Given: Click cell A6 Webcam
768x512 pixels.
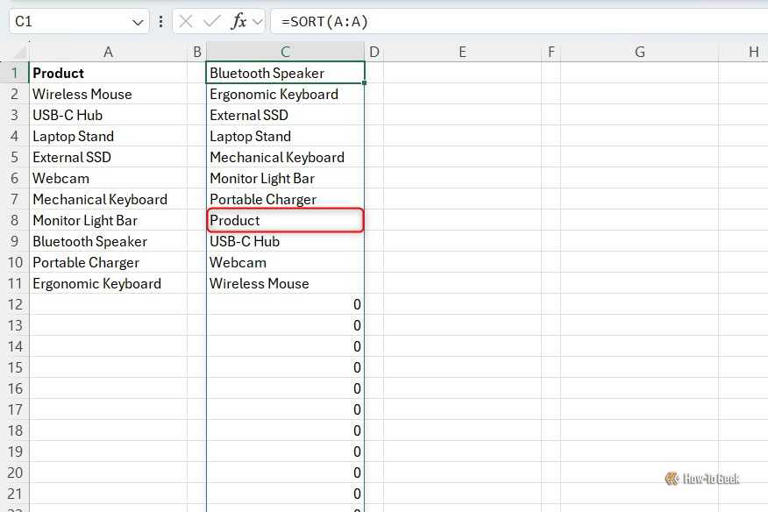Looking at the screenshot, I should 108,178.
